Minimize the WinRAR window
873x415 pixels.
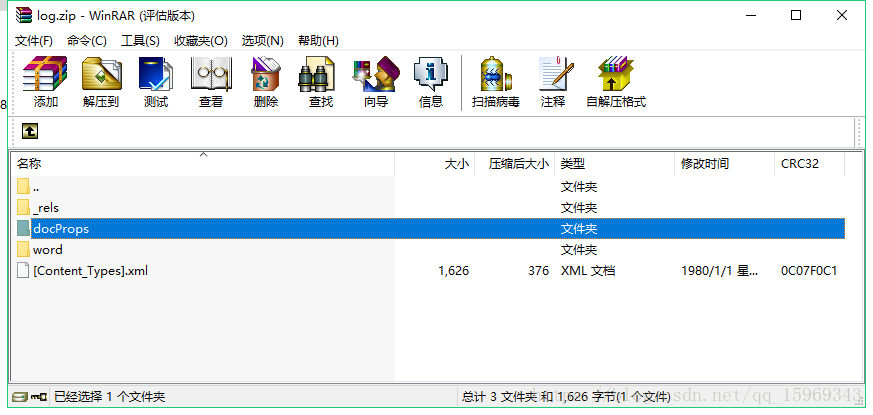coord(751,16)
